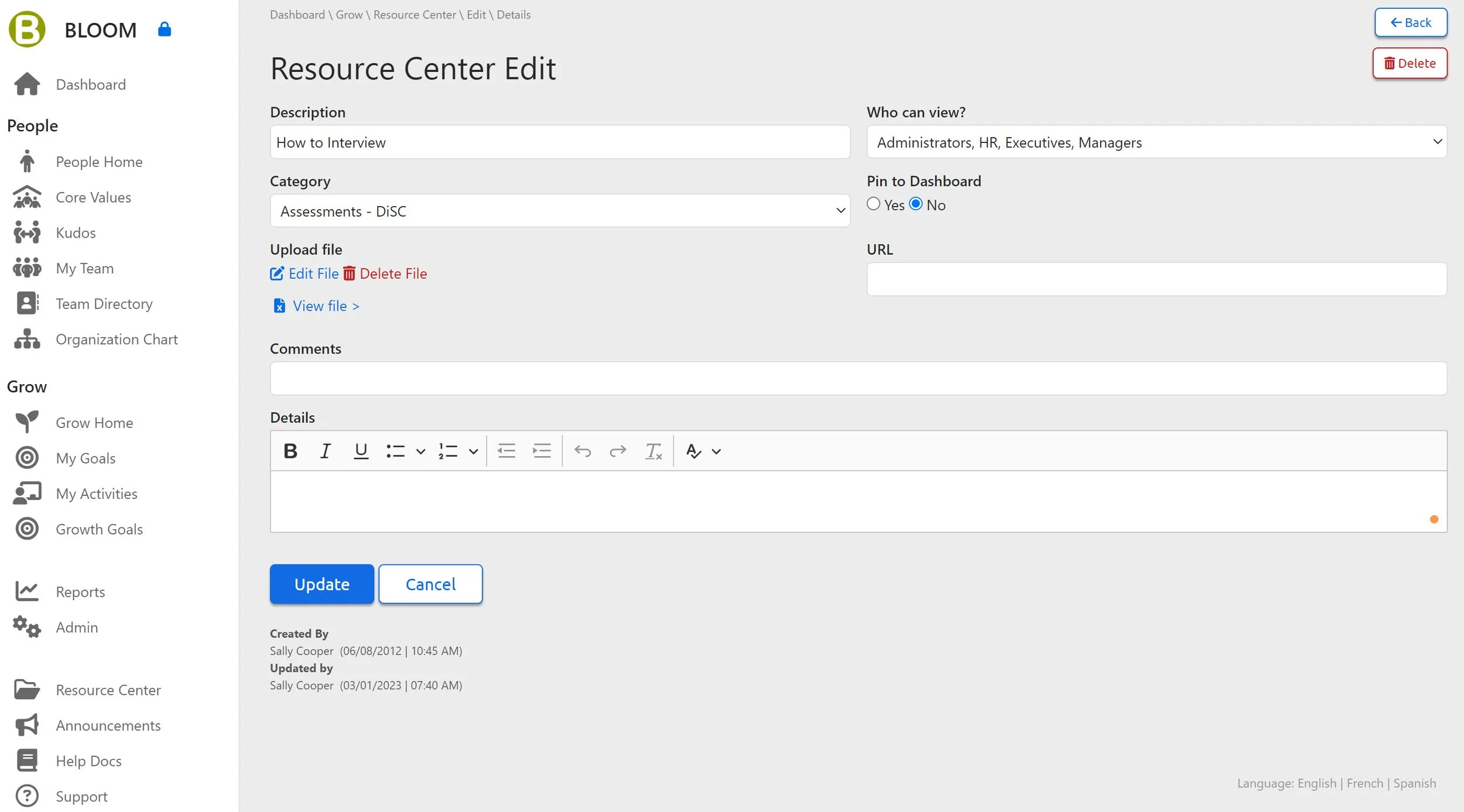Open Resource Center in sidebar
Image resolution: width=1464 pixels, height=812 pixels.
(x=108, y=690)
